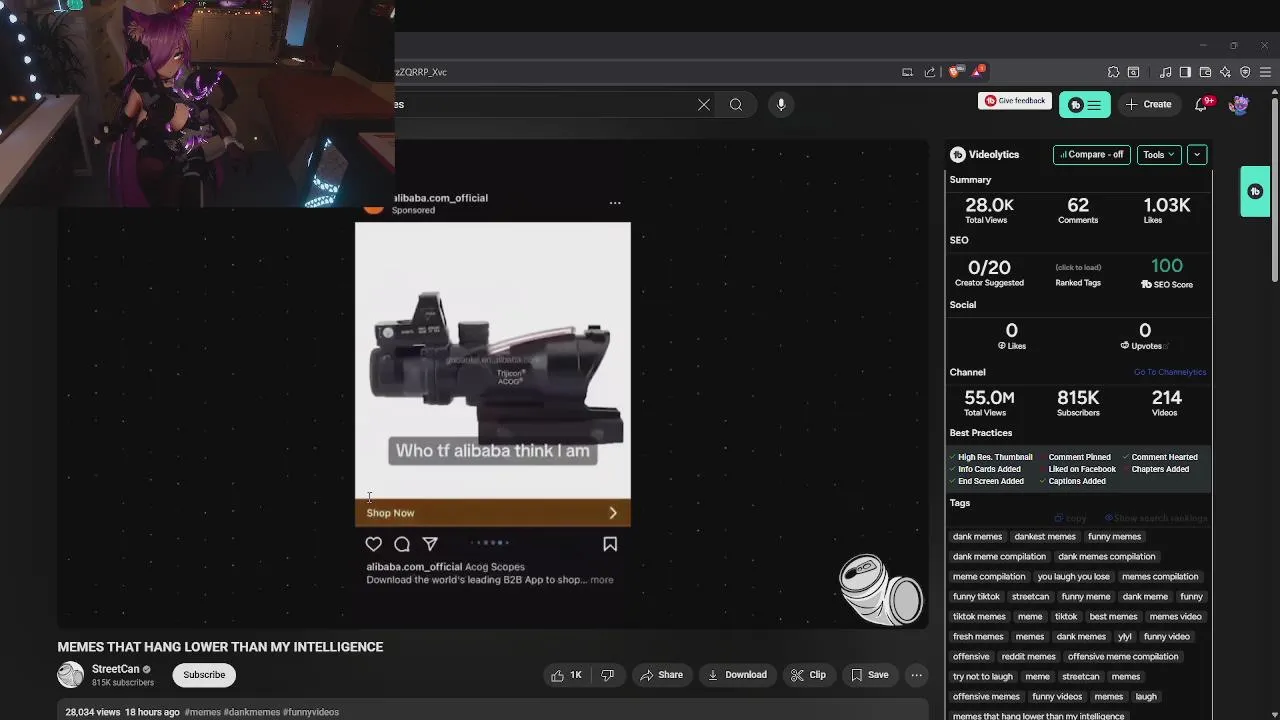The image size is (1280, 720).
Task: Expand post caption with 'more'
Action: tap(602, 580)
